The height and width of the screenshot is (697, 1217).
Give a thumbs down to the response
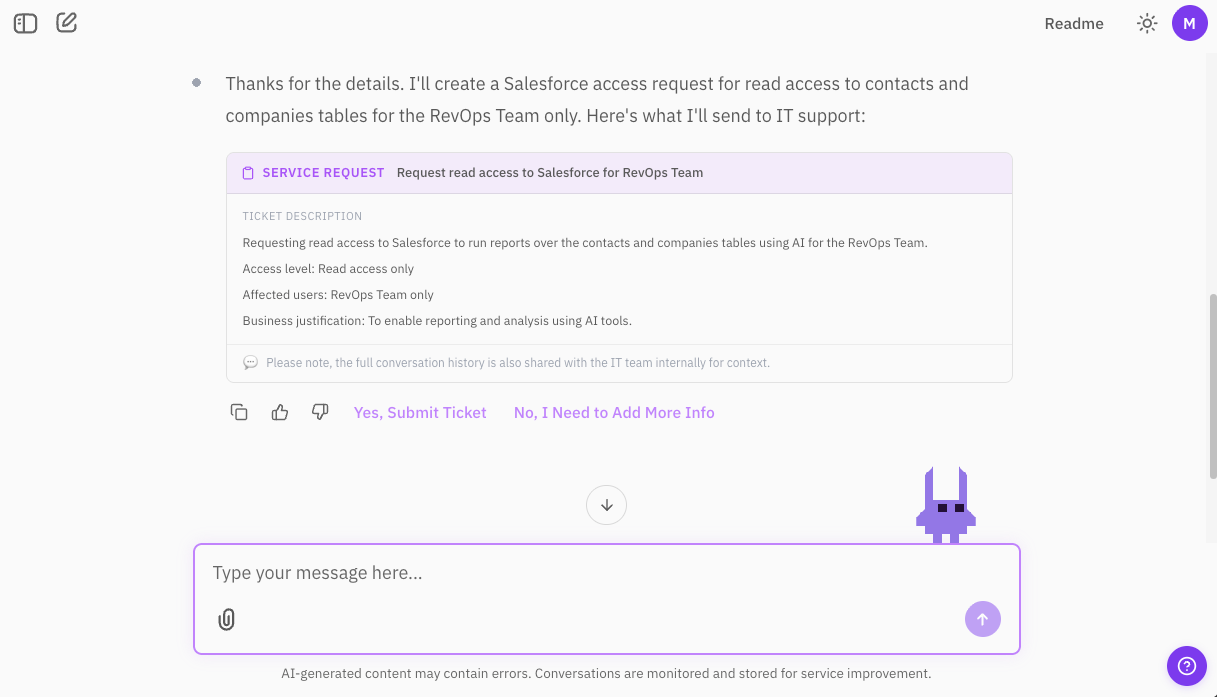[320, 412]
